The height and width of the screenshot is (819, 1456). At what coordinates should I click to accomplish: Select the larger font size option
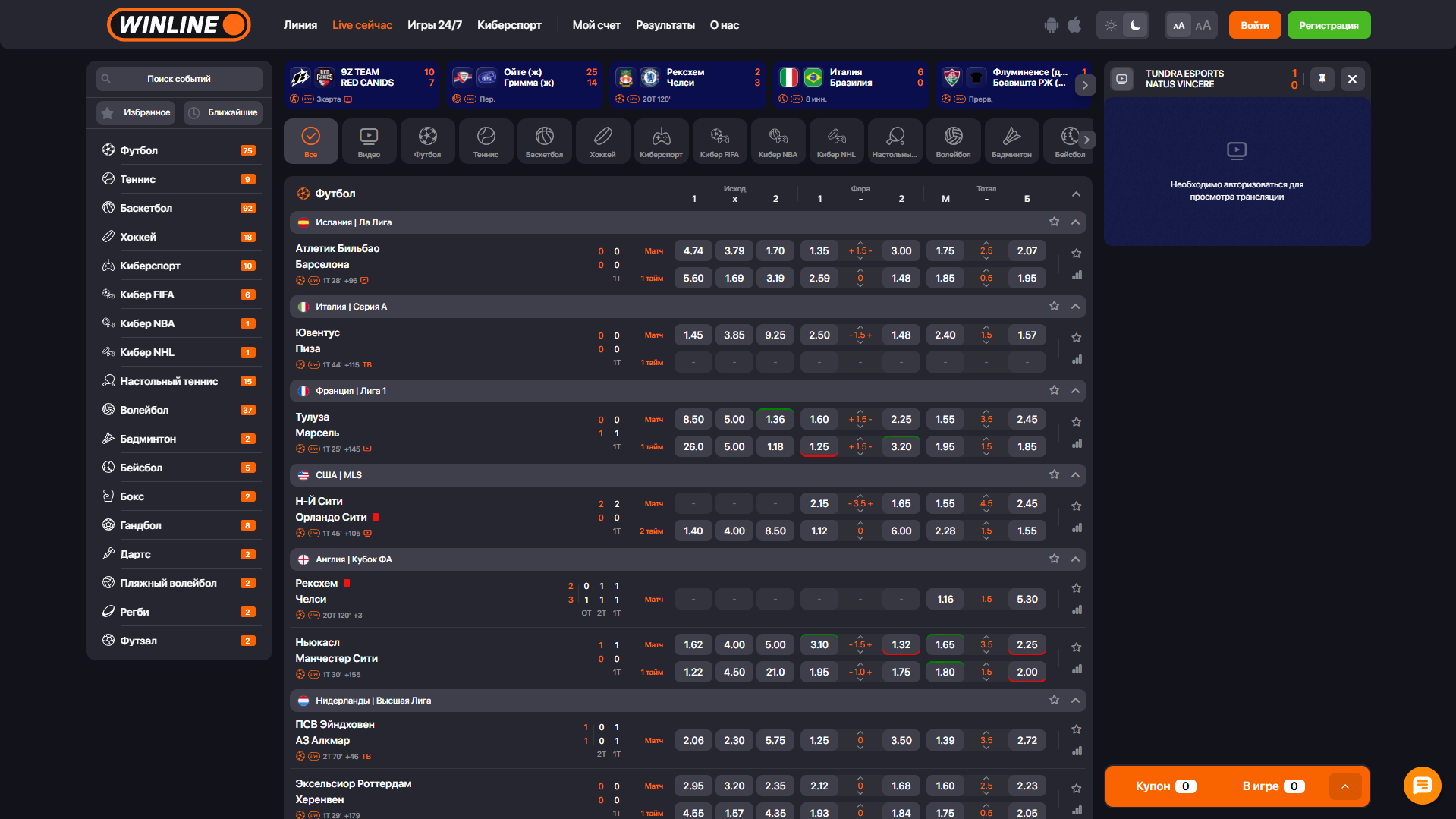pos(1203,25)
